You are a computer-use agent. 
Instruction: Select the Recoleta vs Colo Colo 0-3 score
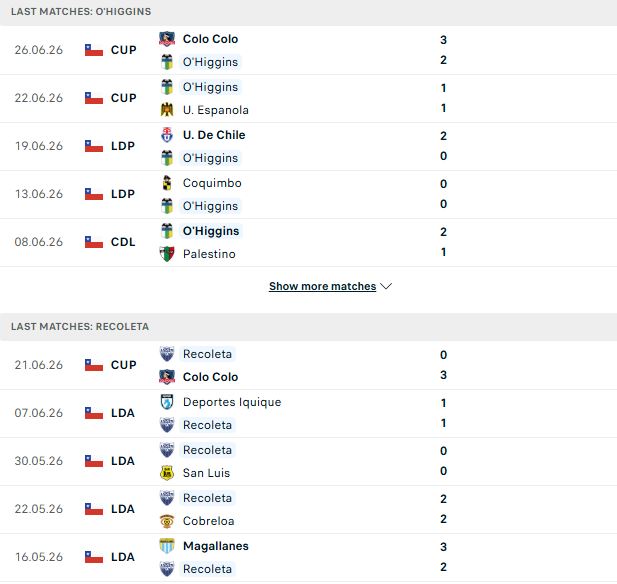click(x=443, y=365)
